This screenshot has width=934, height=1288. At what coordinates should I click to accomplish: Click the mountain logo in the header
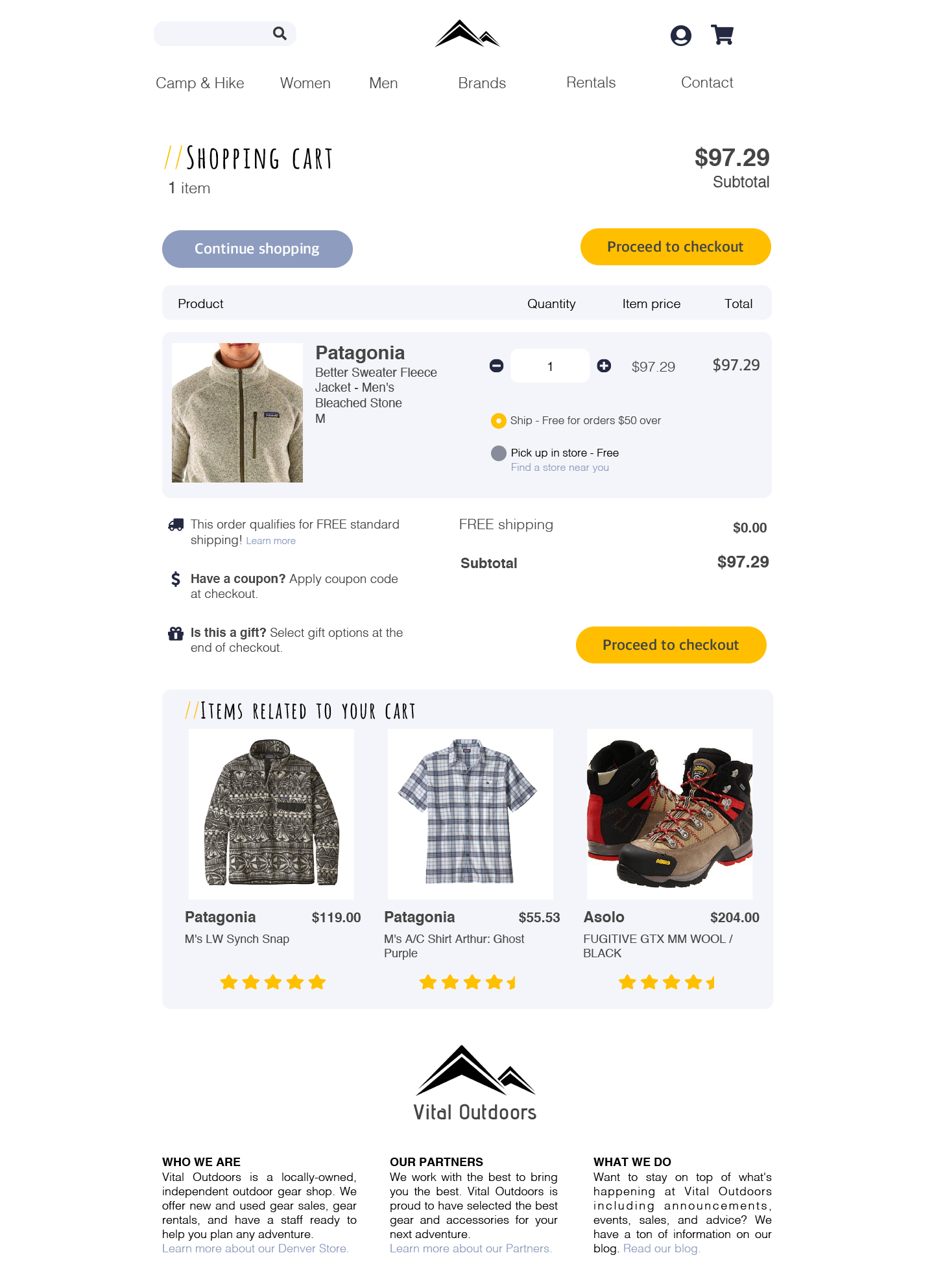467,34
